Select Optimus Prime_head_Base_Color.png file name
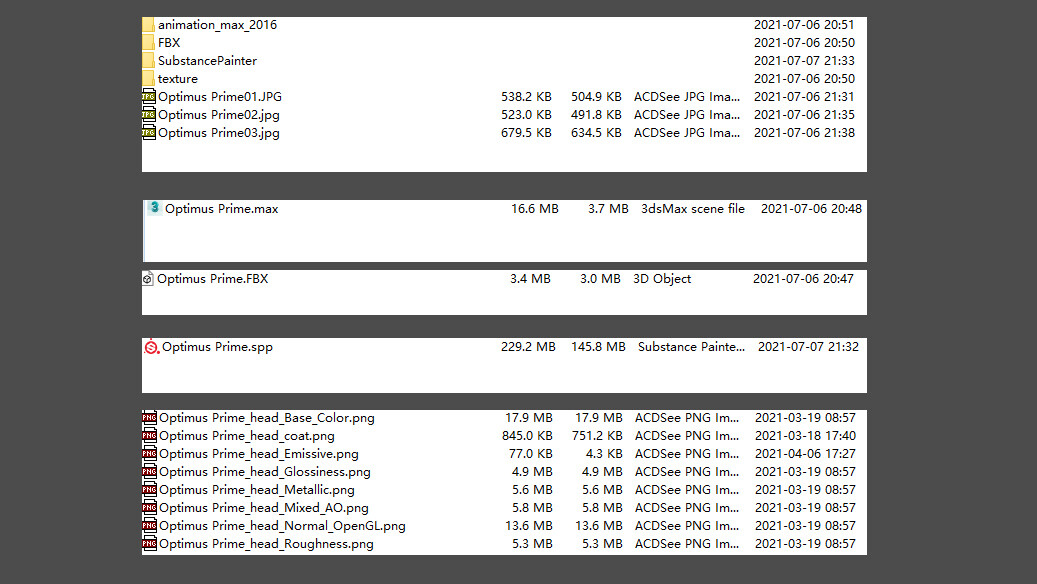The image size is (1037, 584). [x=267, y=418]
